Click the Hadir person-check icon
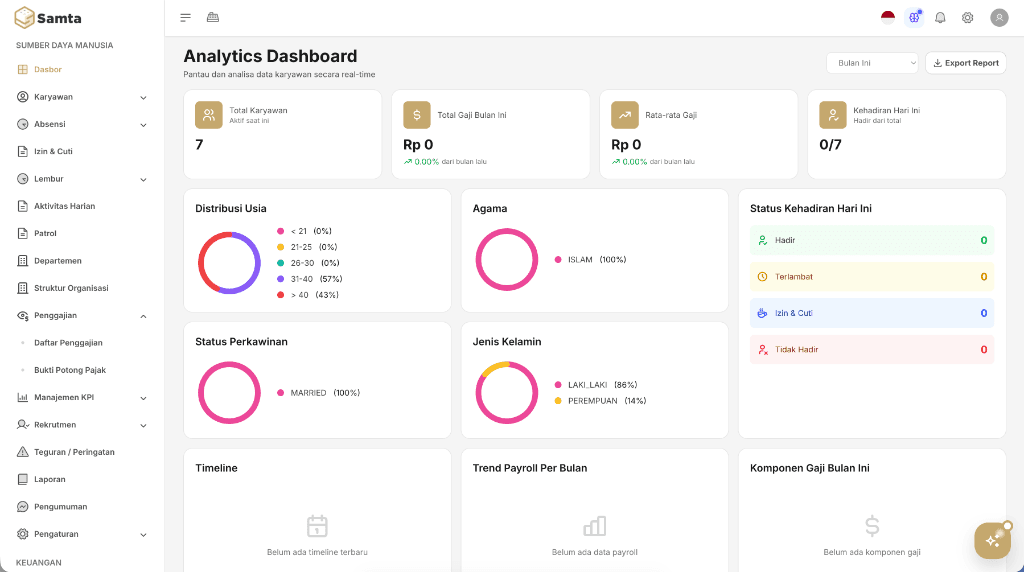The width and height of the screenshot is (1024, 572). (762, 240)
